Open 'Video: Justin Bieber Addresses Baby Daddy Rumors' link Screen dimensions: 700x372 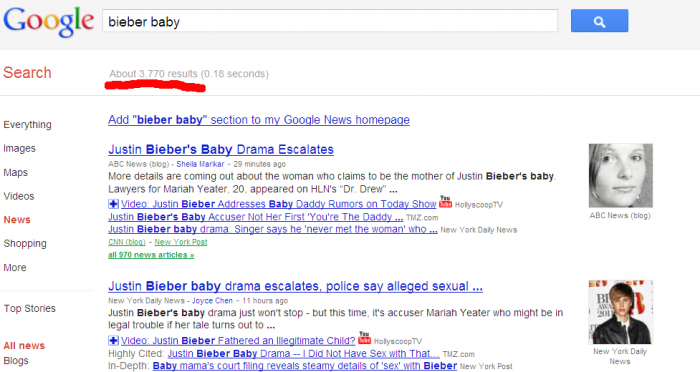(x=279, y=204)
